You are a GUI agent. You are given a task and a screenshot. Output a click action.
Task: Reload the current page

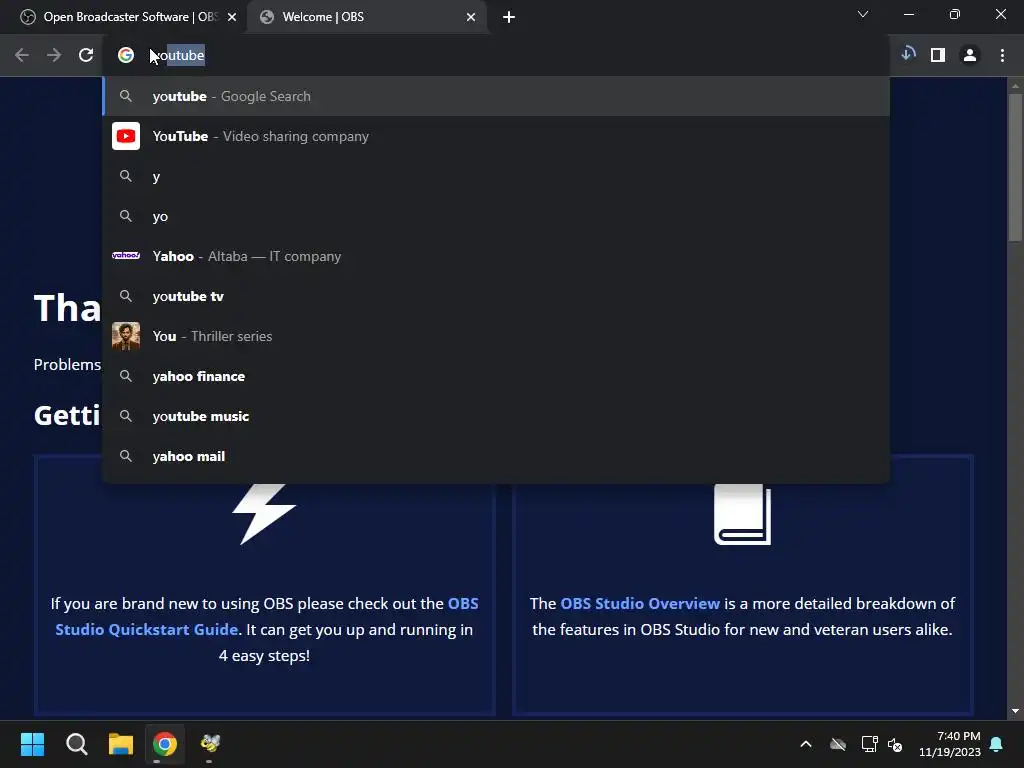pos(86,56)
